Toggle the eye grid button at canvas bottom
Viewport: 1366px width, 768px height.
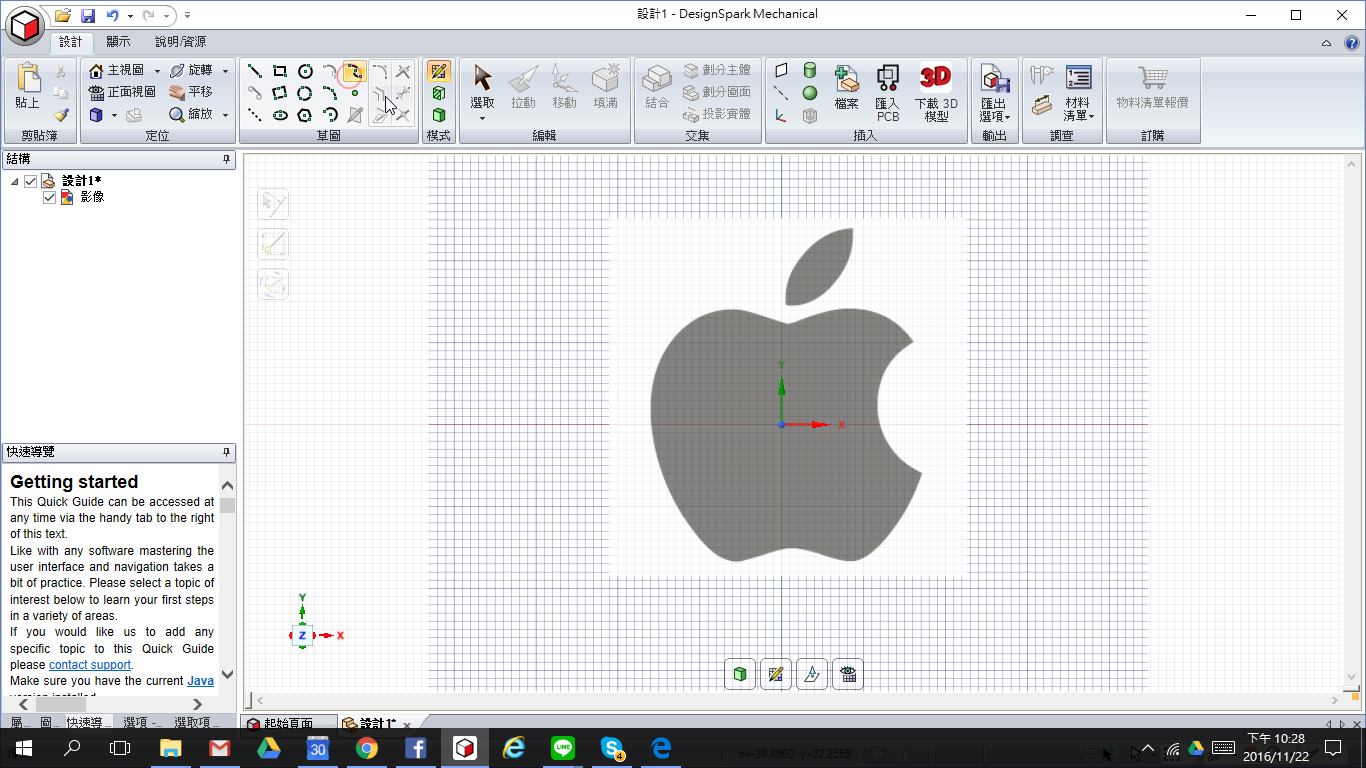848,674
